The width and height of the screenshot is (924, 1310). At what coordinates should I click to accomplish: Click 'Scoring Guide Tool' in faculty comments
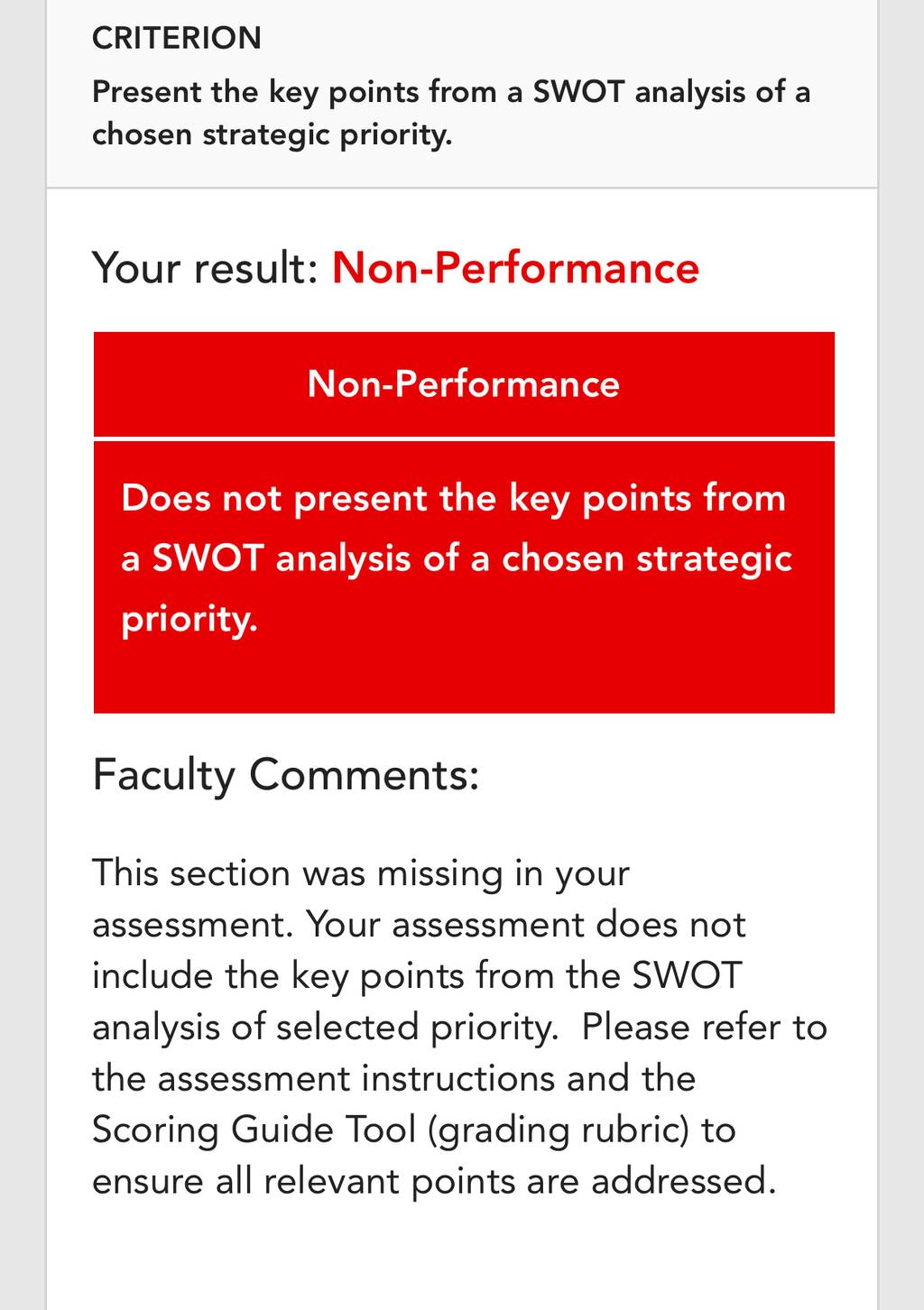[254, 1130]
